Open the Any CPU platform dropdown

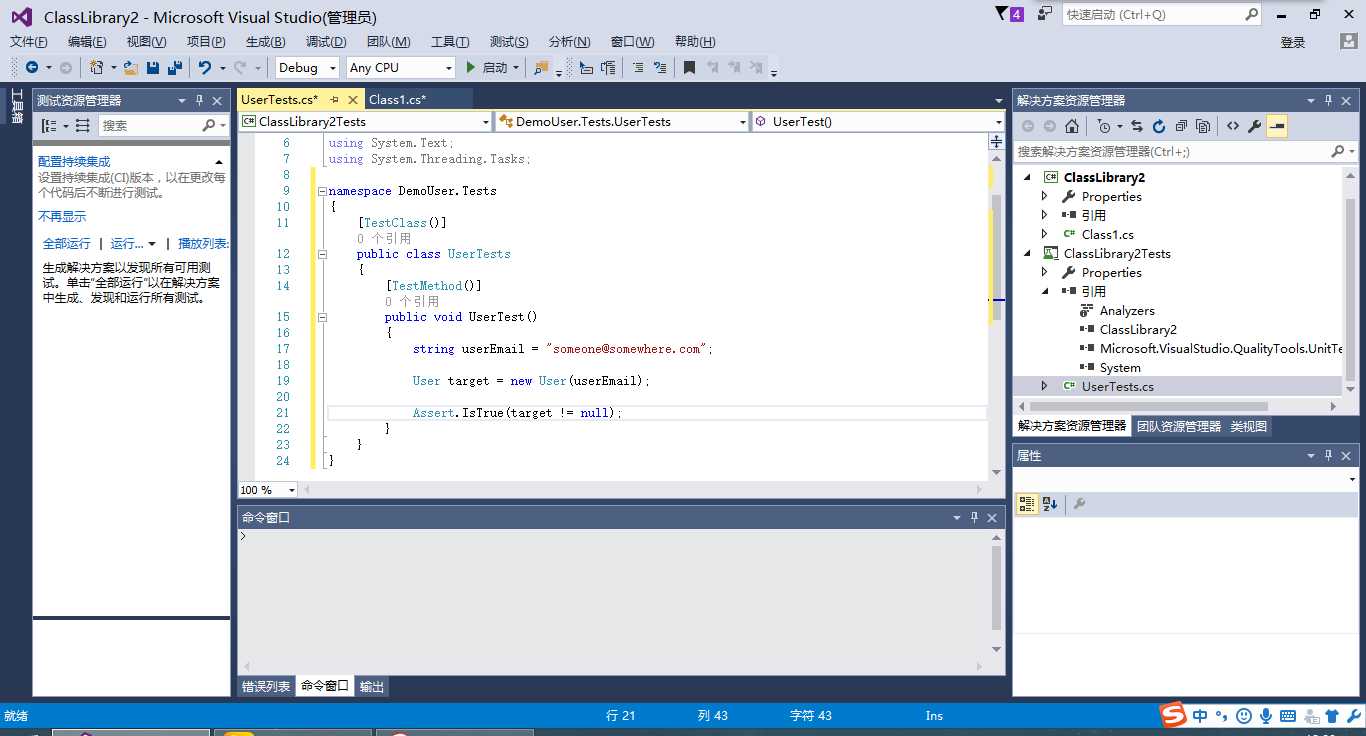[447, 68]
